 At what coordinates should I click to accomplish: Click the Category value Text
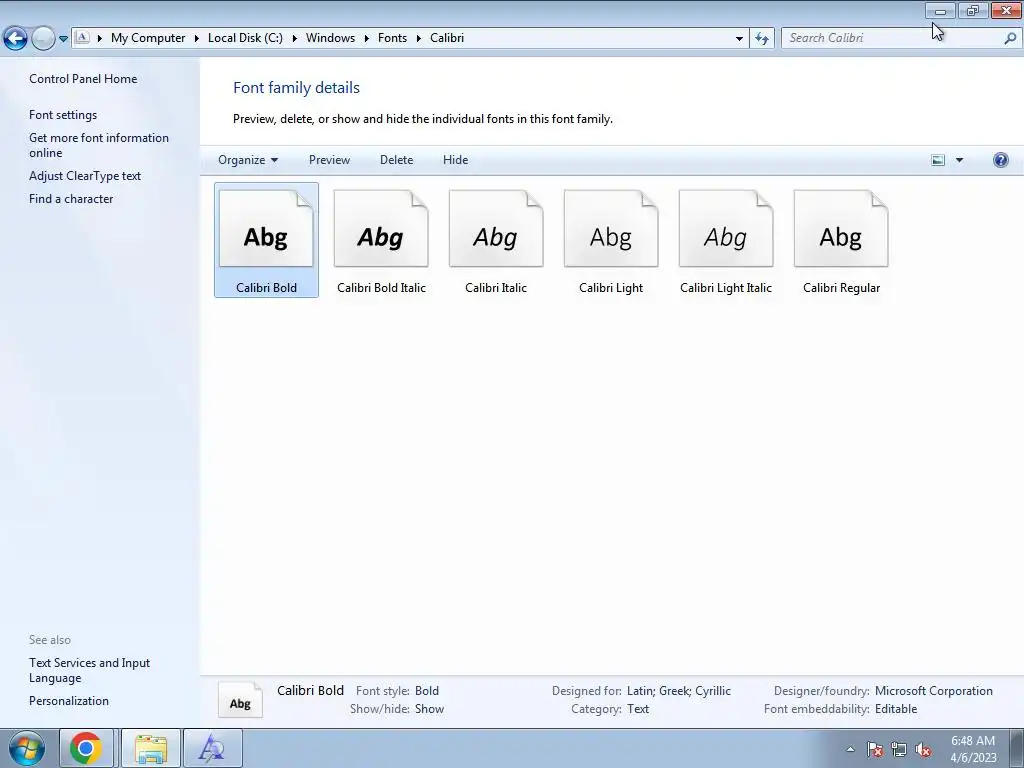coord(638,709)
